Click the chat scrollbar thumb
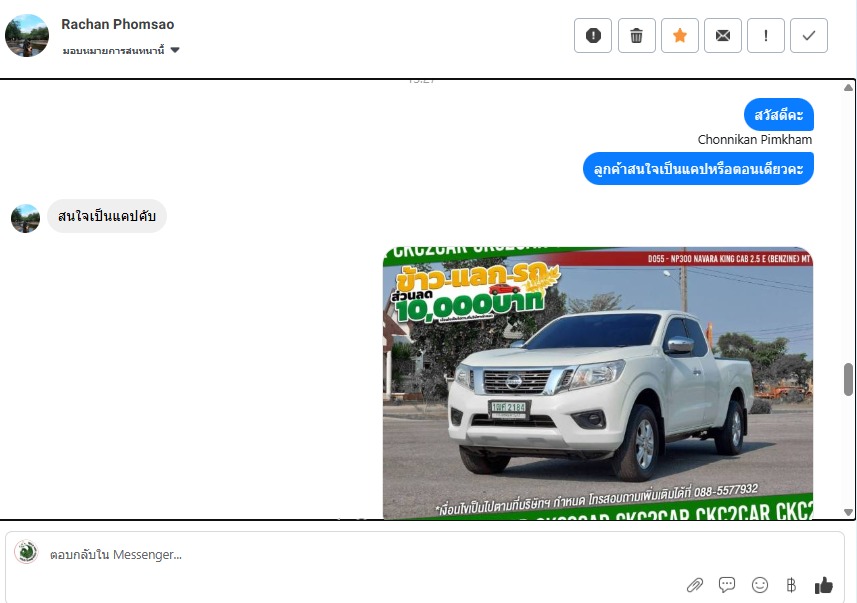 (x=848, y=379)
